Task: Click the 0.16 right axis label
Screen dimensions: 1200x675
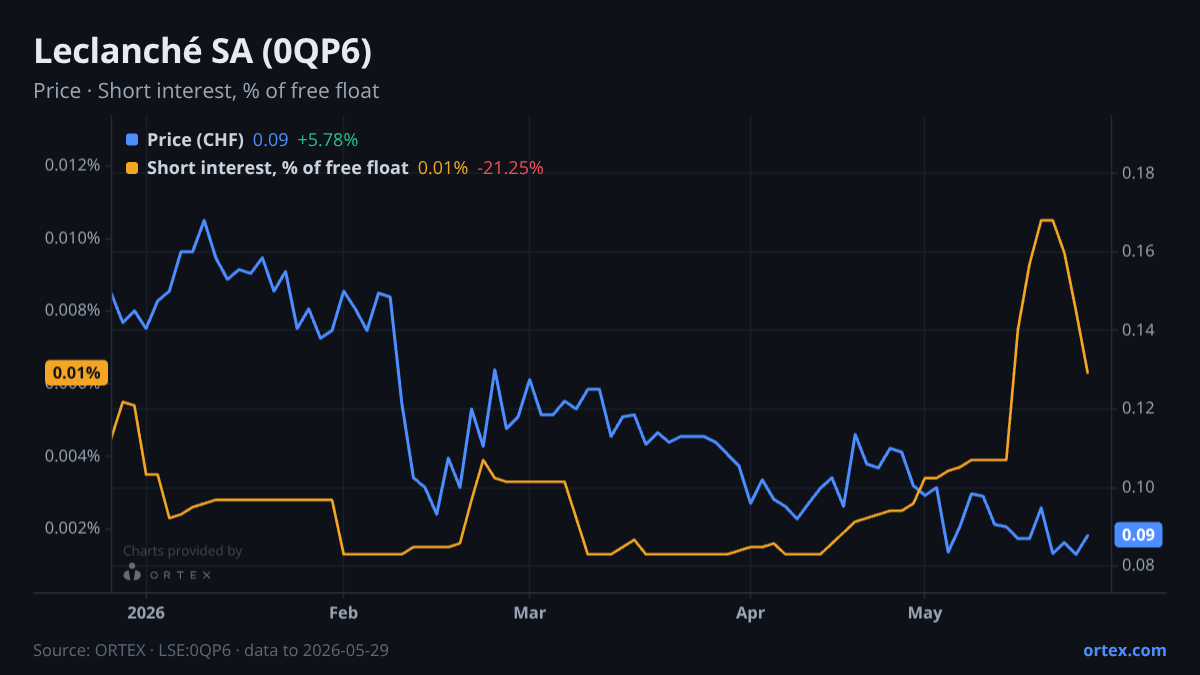Action: (x=1138, y=251)
